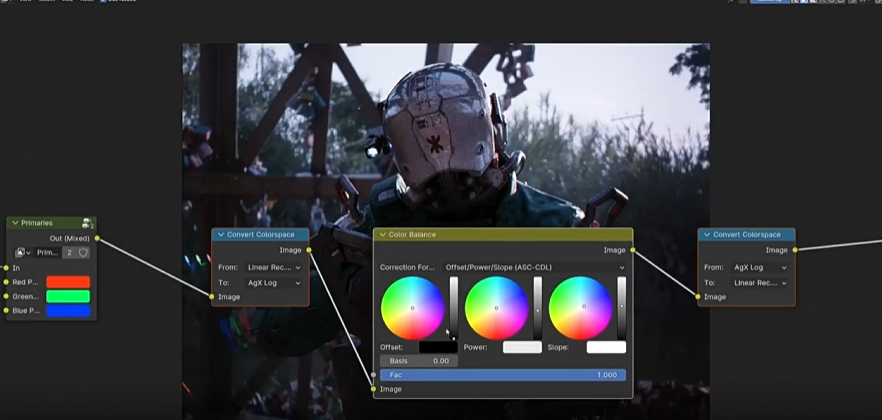Open From dropdown set to AgX Log in right node
Image resolution: width=882 pixels, height=420 pixels.
pyautogui.click(x=759, y=267)
